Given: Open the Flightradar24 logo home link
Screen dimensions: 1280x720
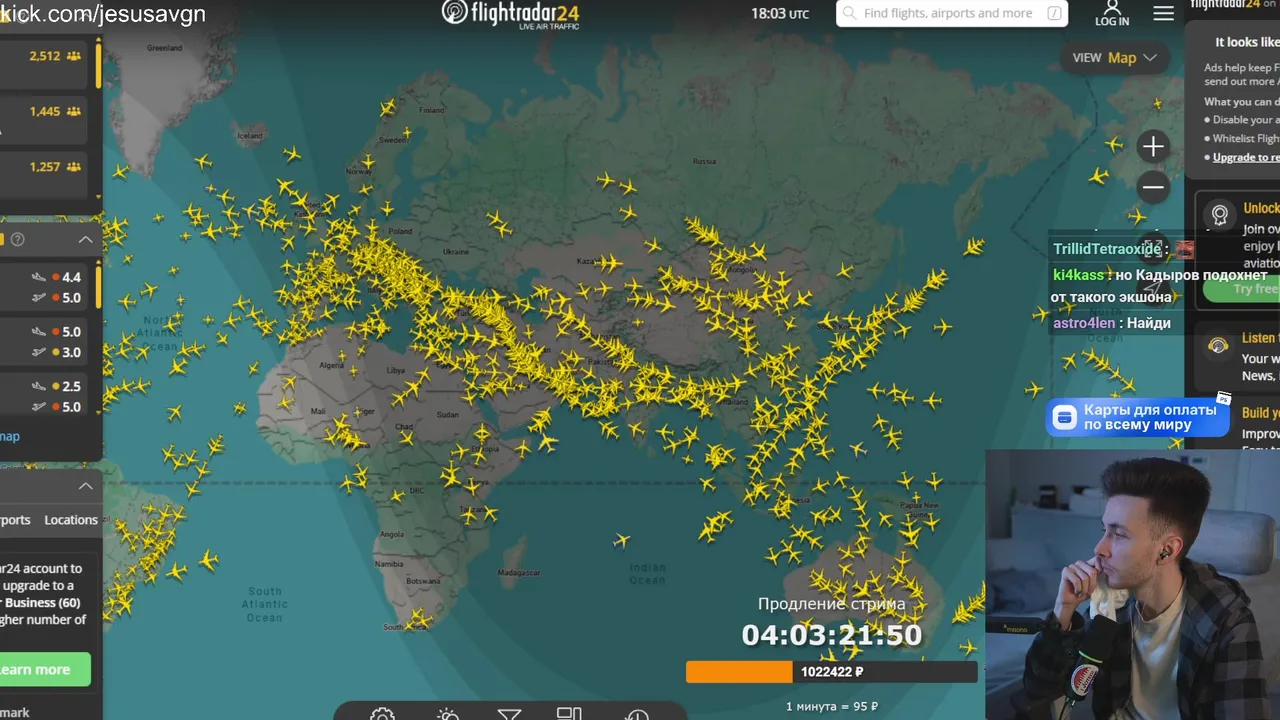Looking at the screenshot, I should click(x=510, y=14).
